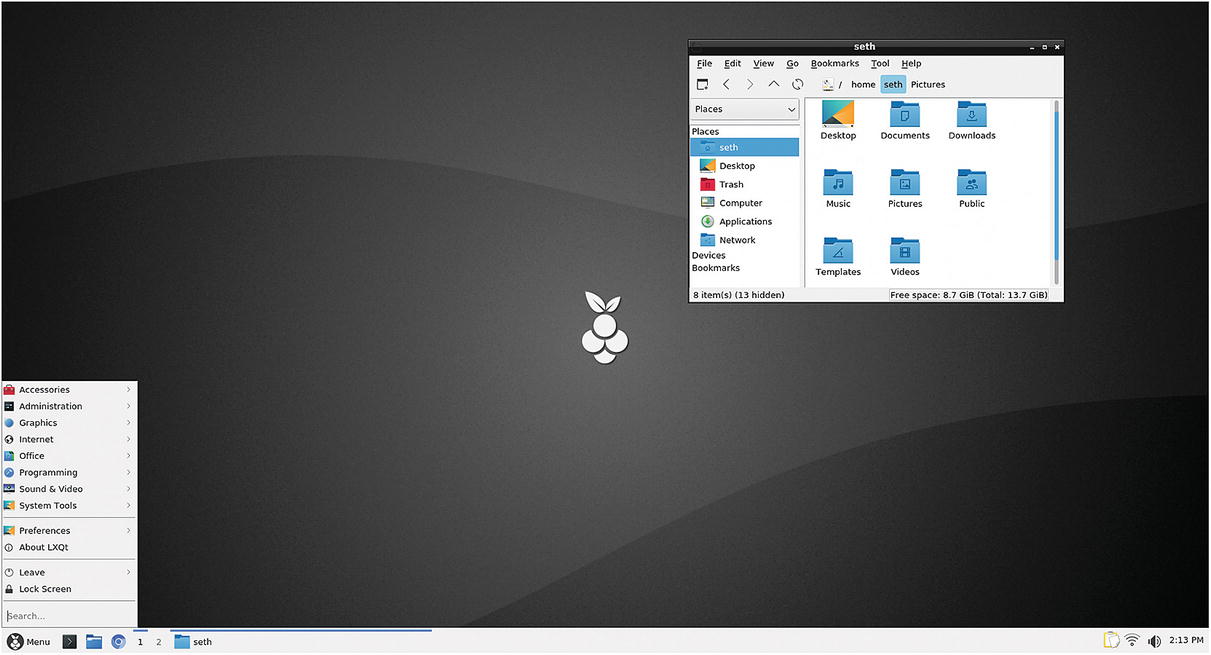The height and width of the screenshot is (655, 1211).
Task: Switch to workspace 2 on the panel
Action: [x=158, y=642]
